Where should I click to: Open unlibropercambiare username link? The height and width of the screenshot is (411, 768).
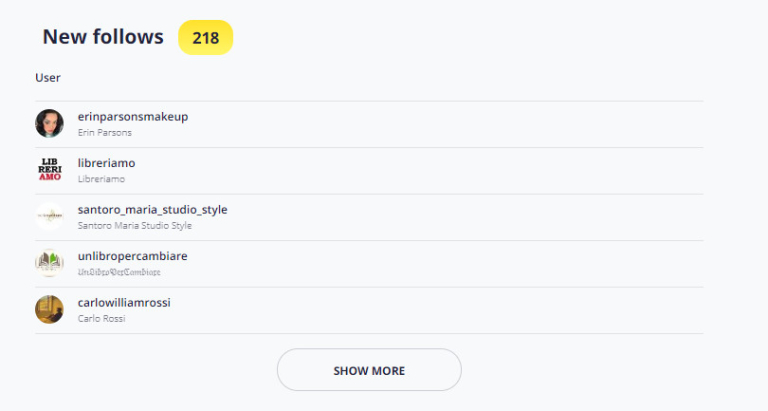132,256
